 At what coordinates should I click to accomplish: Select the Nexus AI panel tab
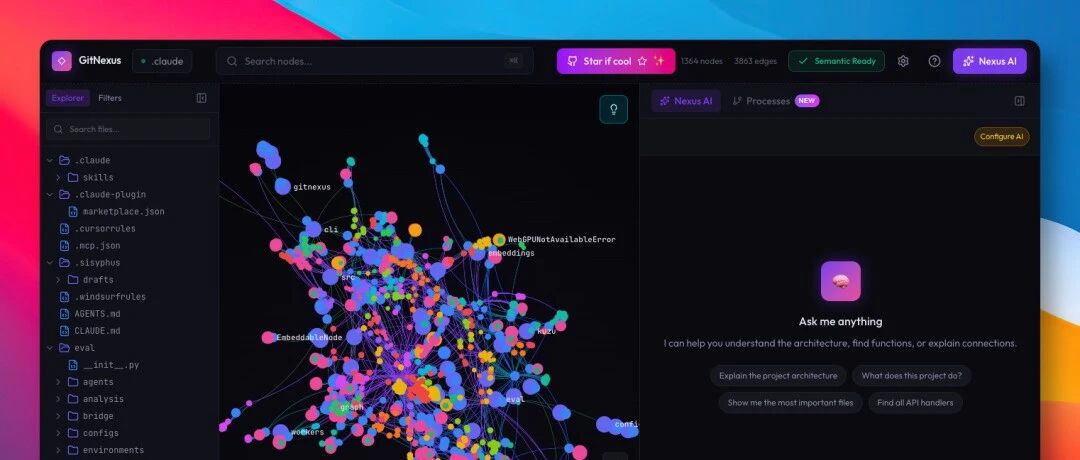pos(685,101)
